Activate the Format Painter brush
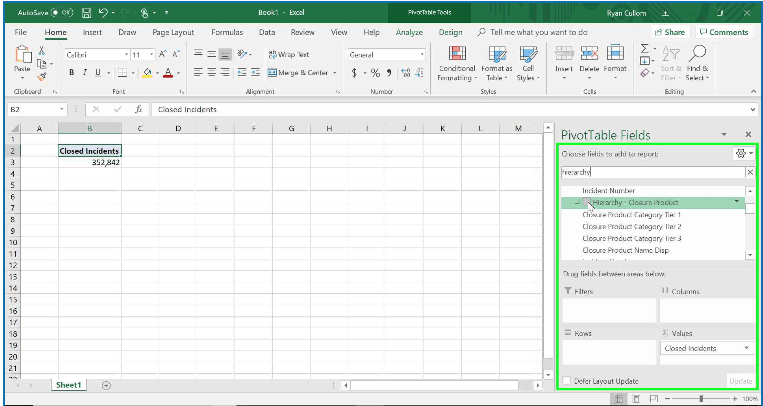Screen dimensions: 763x406 (42, 76)
